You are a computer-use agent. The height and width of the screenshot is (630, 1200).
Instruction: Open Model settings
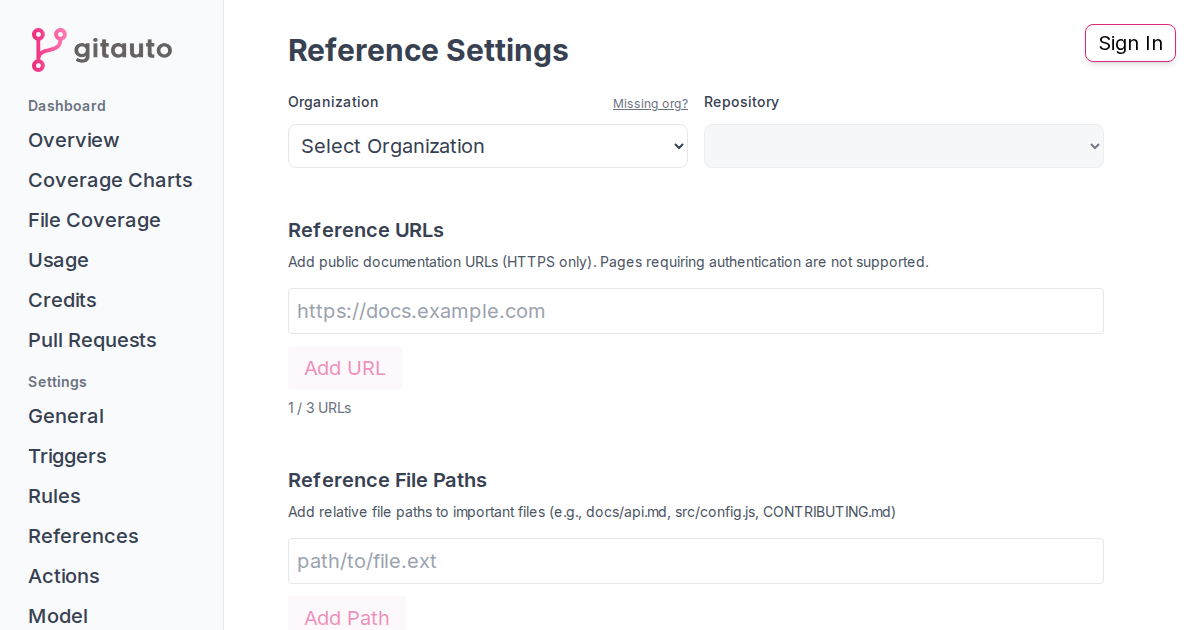(58, 616)
